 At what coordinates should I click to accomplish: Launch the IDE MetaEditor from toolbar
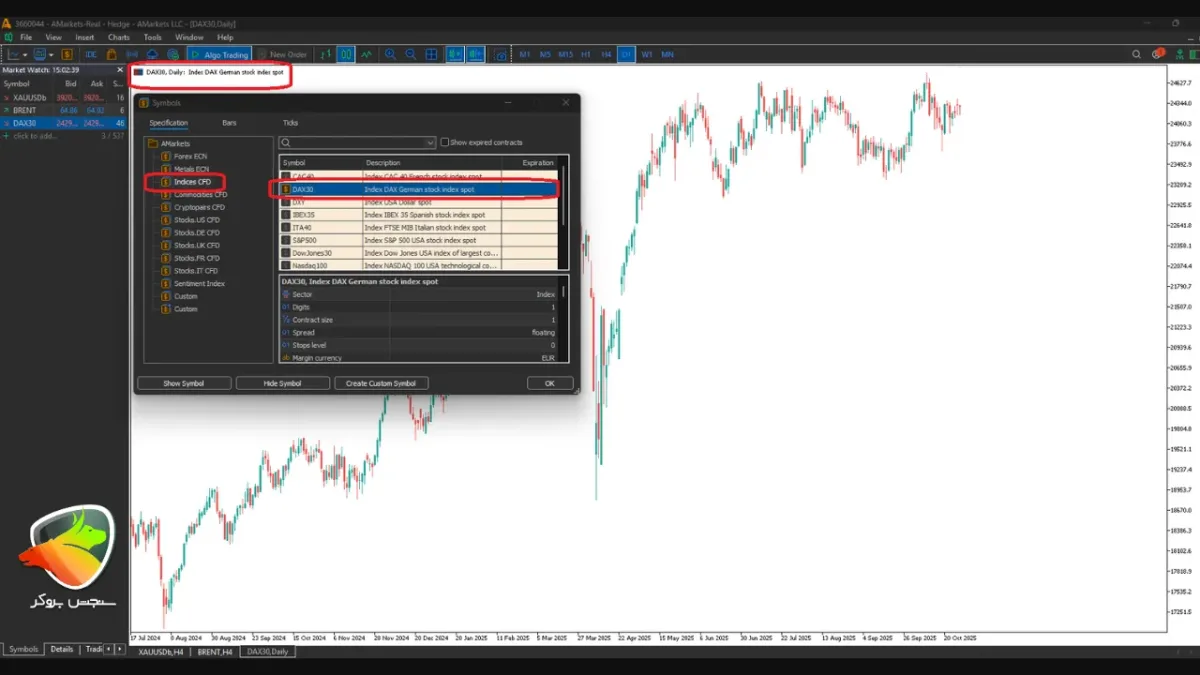(91, 54)
